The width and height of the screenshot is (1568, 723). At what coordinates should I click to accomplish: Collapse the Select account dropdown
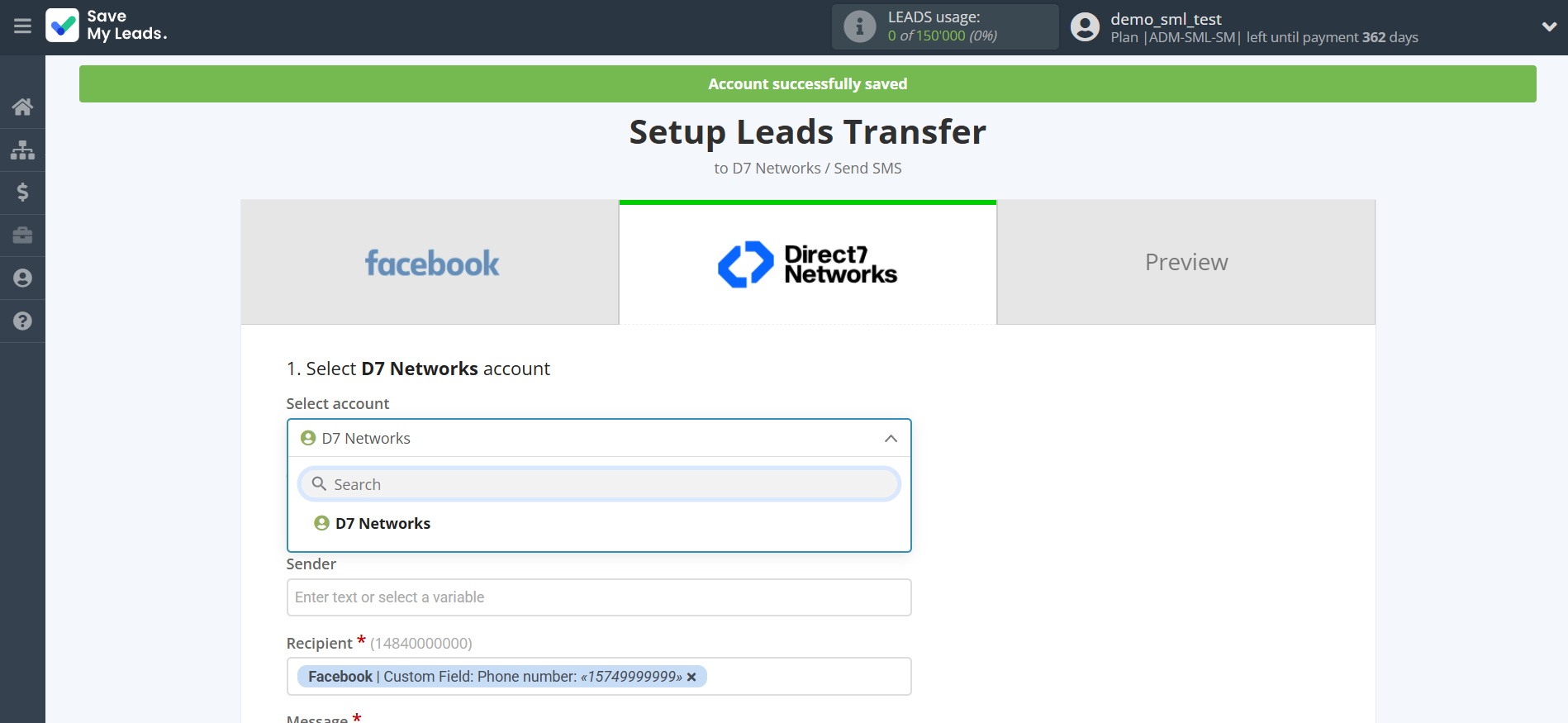tap(891, 439)
